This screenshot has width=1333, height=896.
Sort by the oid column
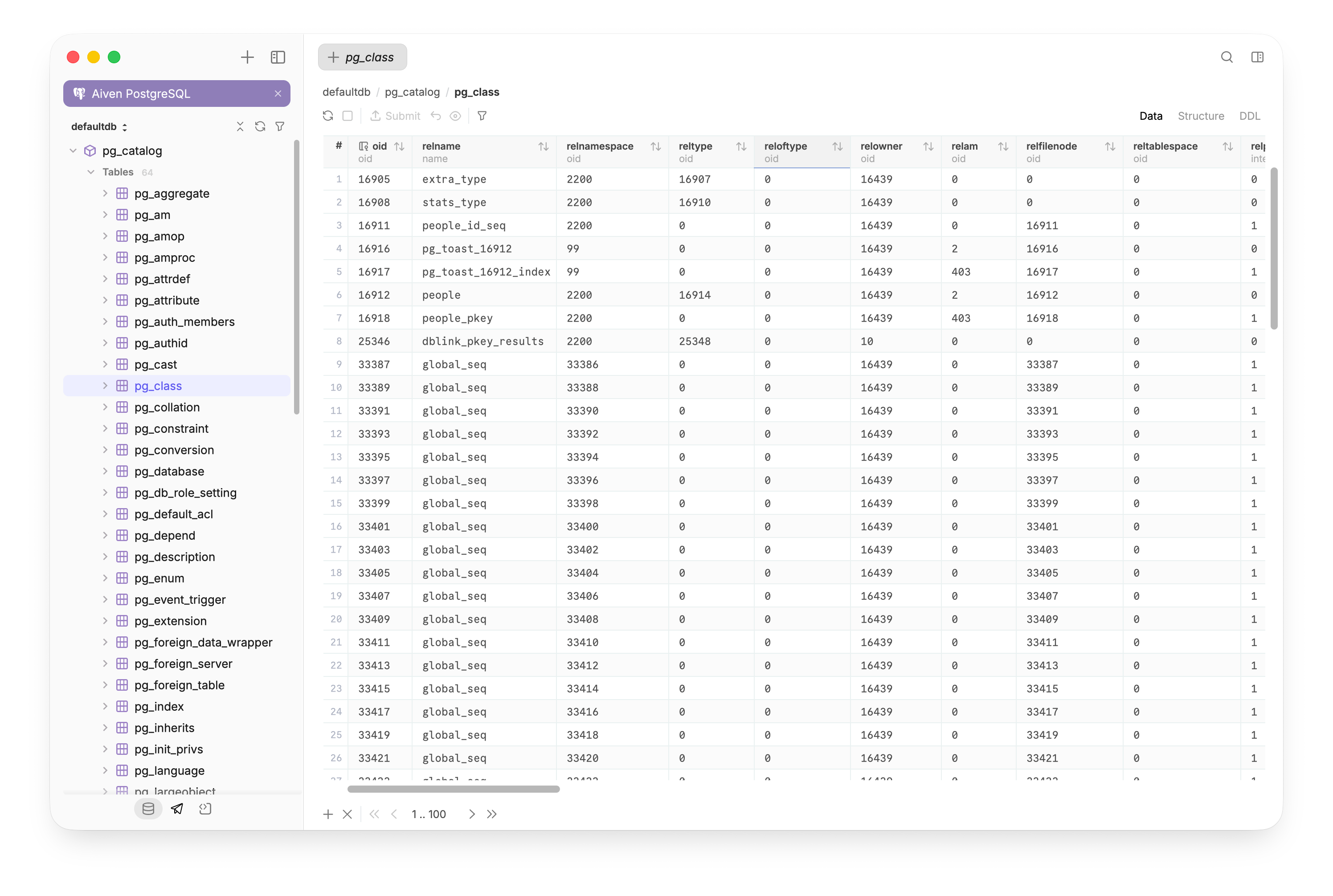400,147
